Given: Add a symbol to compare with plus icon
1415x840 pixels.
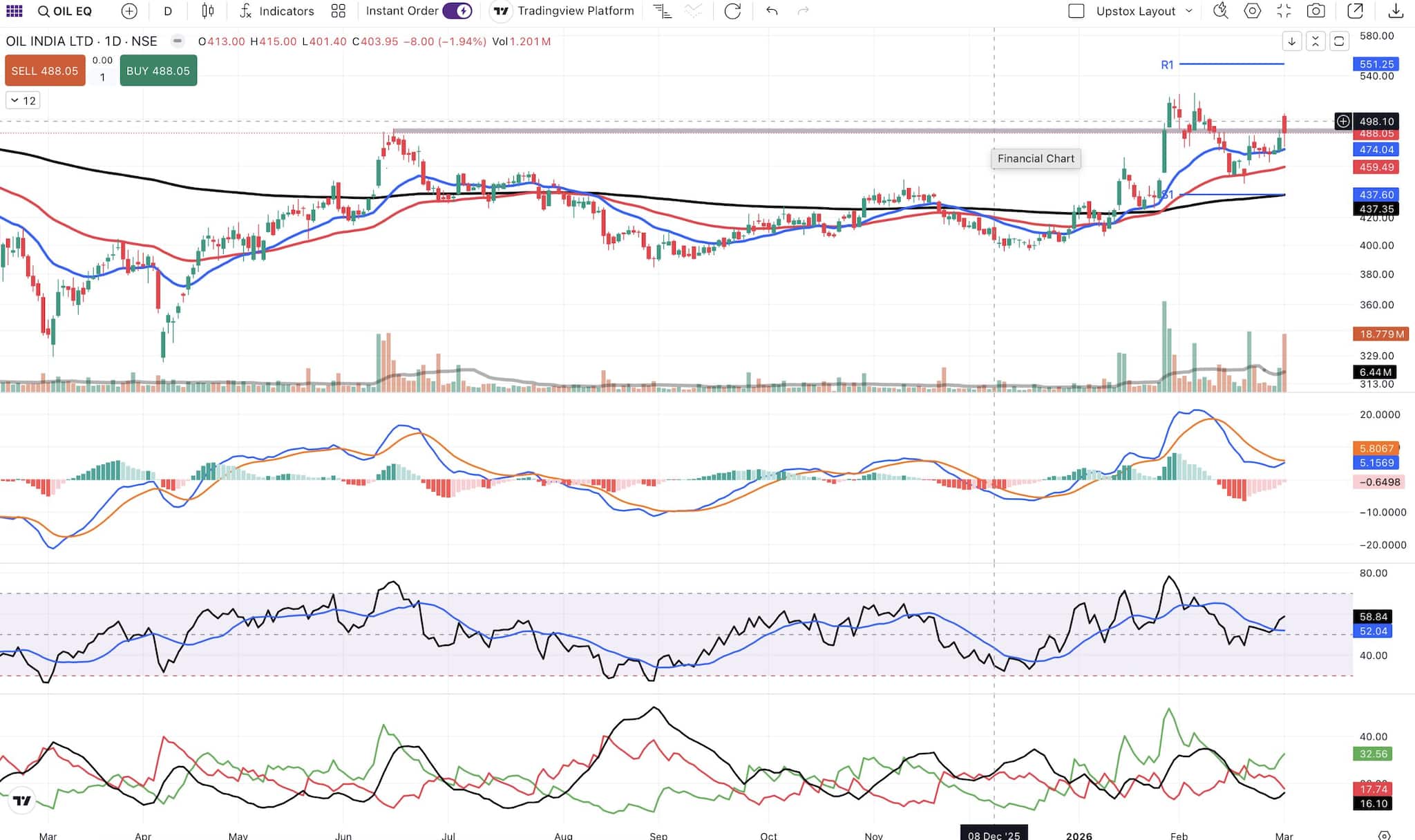Looking at the screenshot, I should (x=129, y=11).
